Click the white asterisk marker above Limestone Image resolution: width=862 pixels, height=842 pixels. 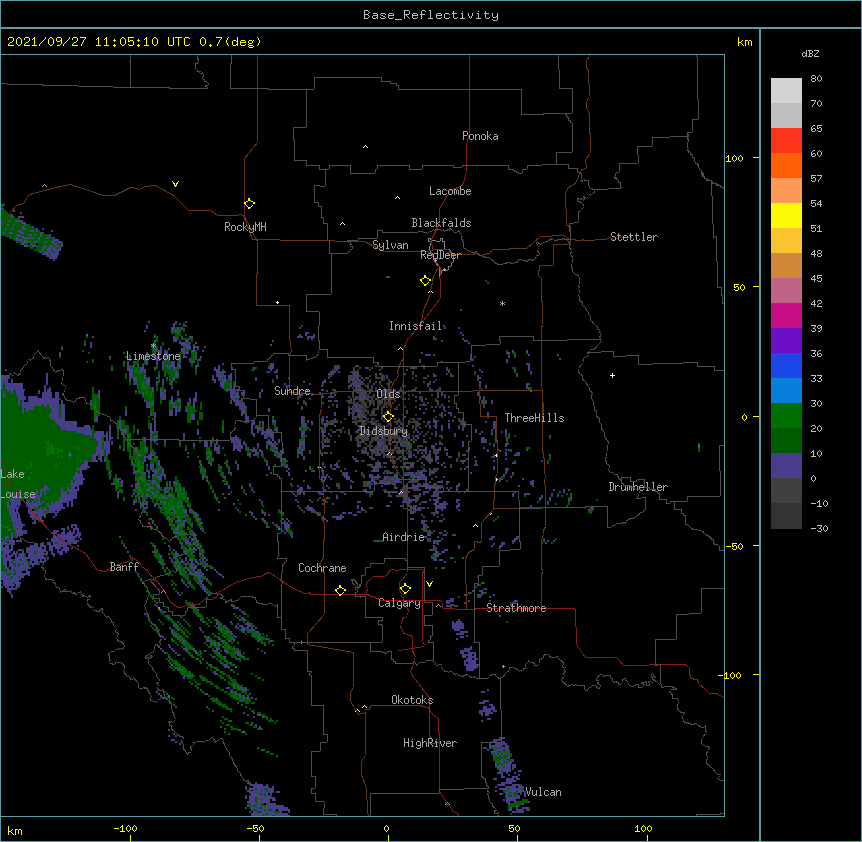154,346
